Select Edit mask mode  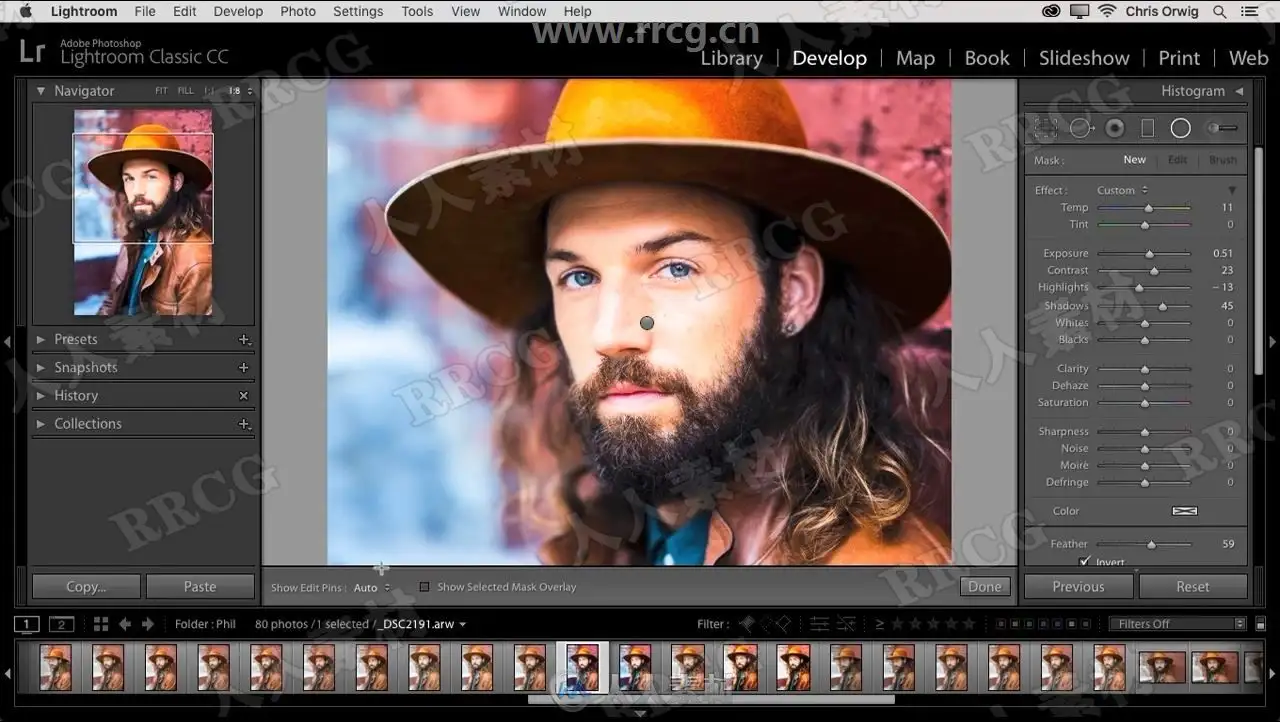coord(1178,160)
